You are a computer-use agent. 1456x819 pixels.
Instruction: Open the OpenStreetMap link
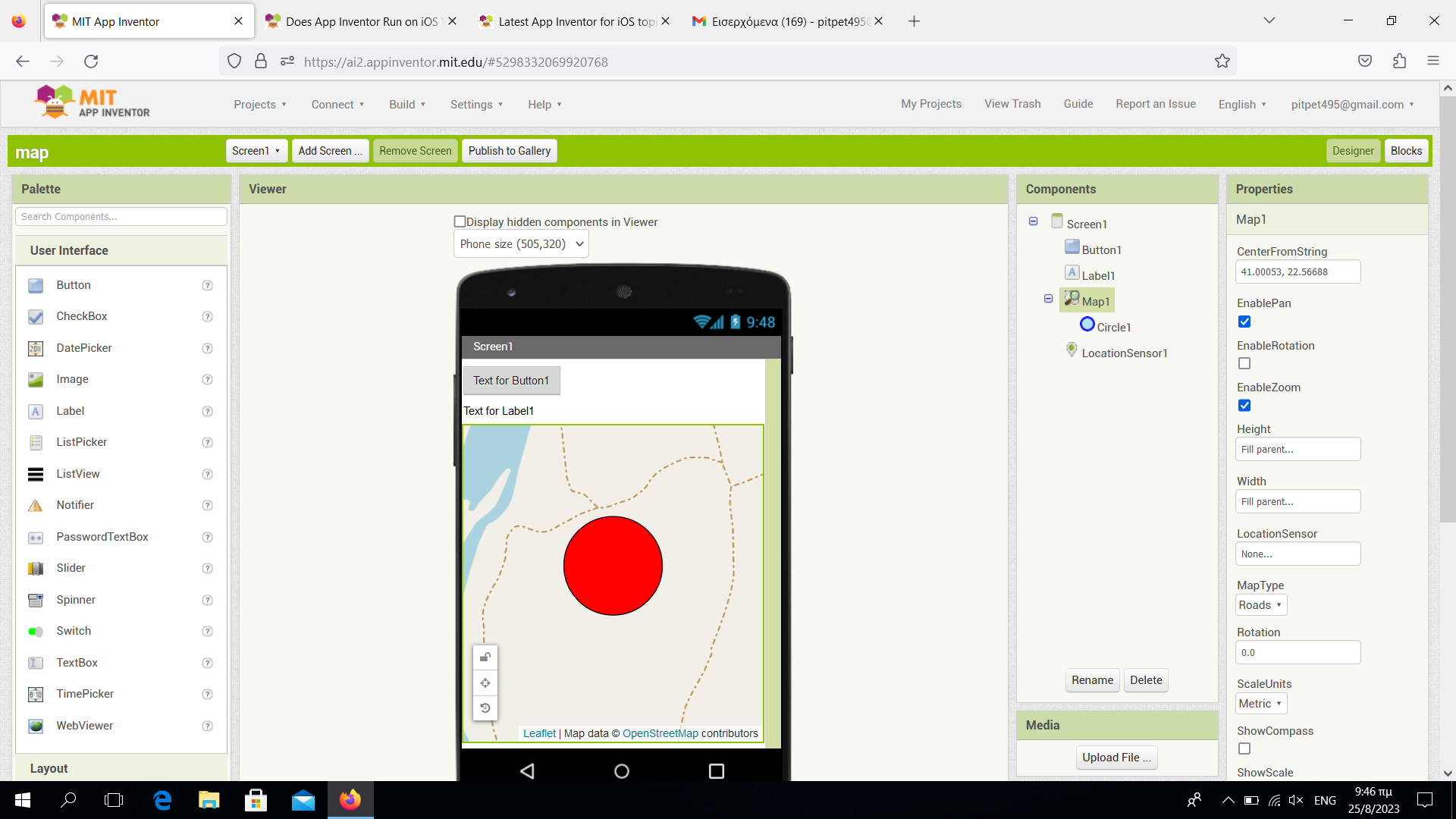click(660, 733)
